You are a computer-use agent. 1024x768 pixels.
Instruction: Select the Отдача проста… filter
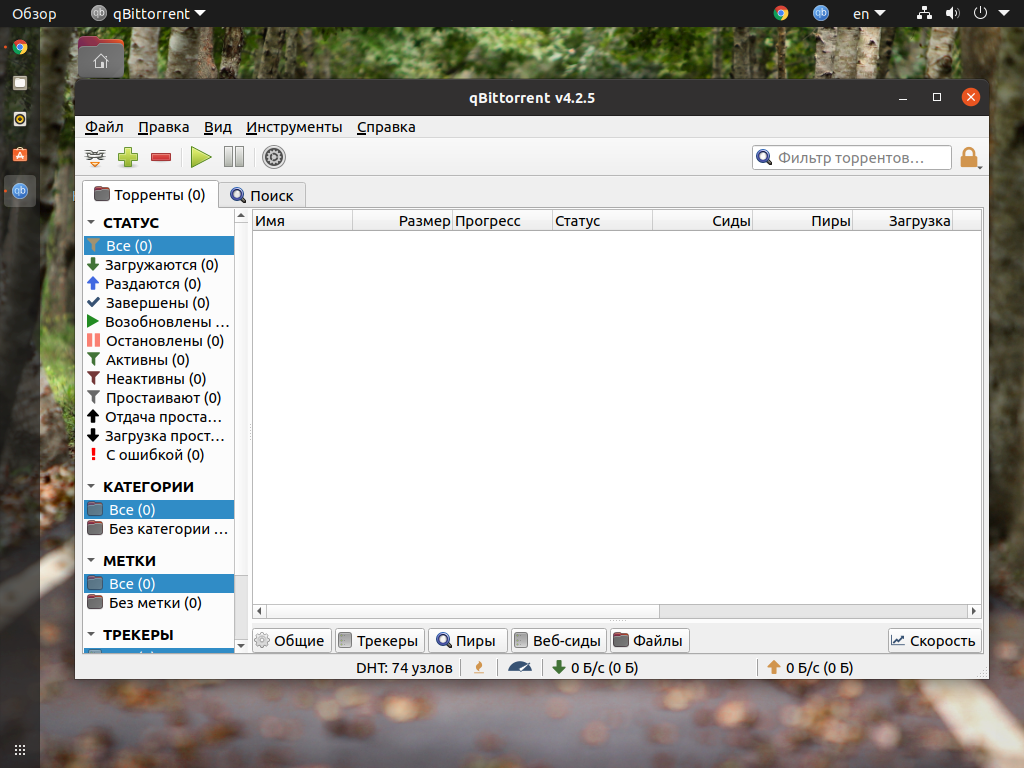tap(159, 417)
